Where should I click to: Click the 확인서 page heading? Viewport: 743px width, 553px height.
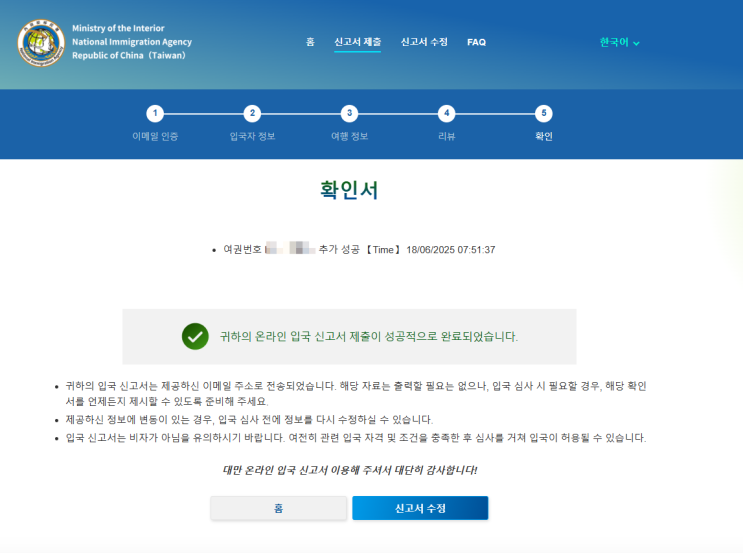[x=349, y=190]
